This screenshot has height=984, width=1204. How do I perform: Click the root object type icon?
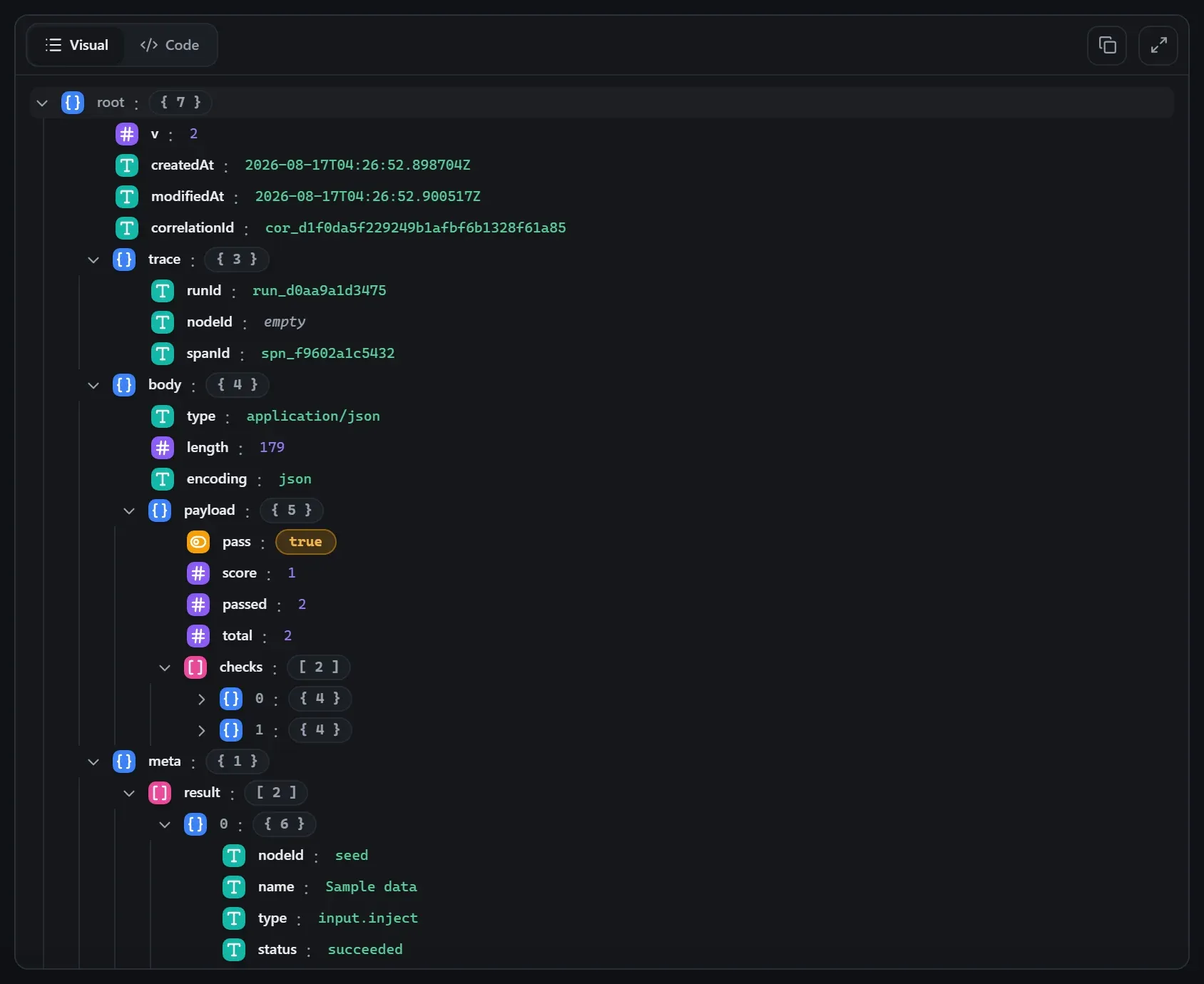point(73,103)
